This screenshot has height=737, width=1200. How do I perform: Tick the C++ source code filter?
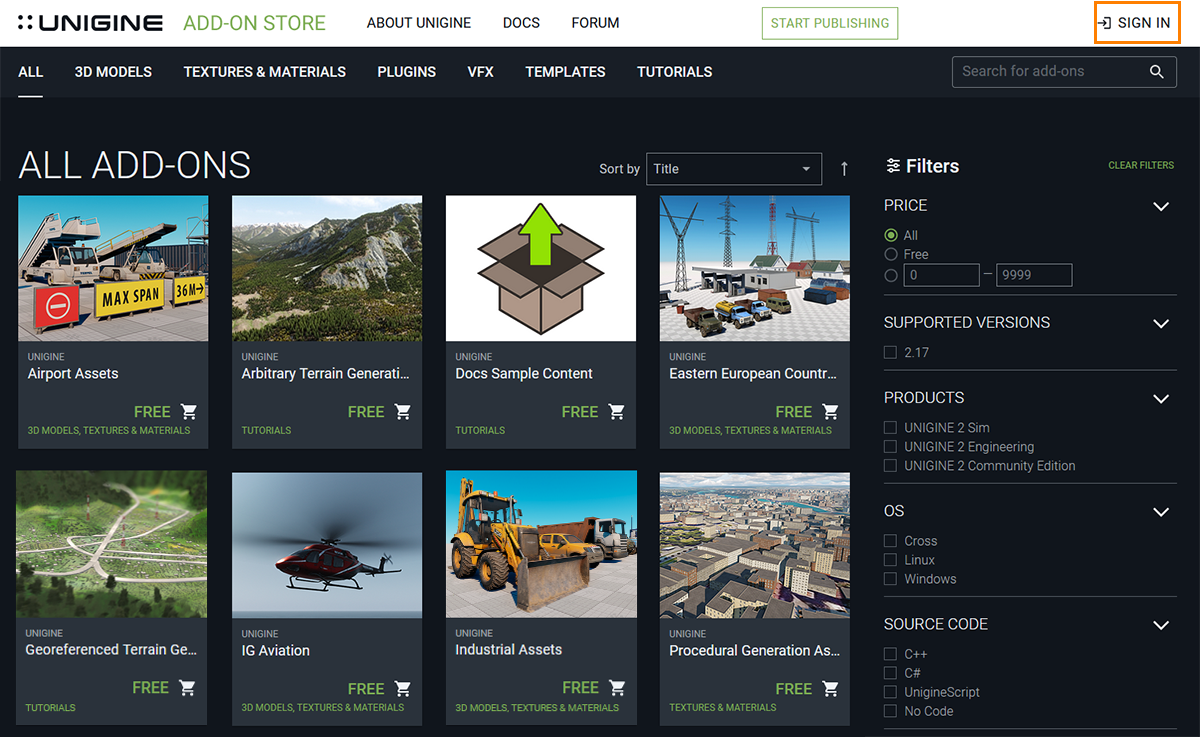click(891, 654)
